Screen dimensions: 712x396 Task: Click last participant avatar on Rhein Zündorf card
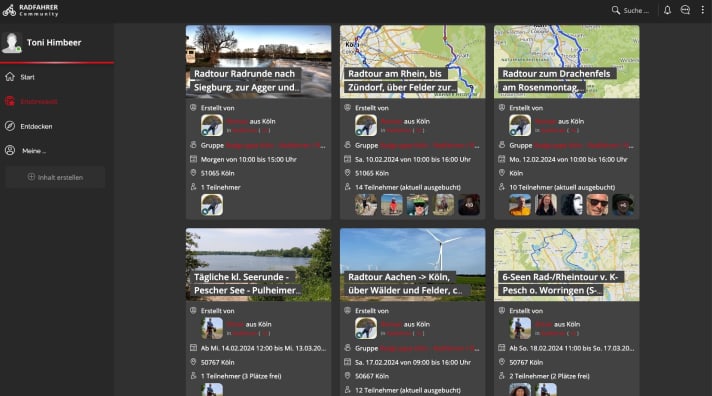(x=469, y=205)
